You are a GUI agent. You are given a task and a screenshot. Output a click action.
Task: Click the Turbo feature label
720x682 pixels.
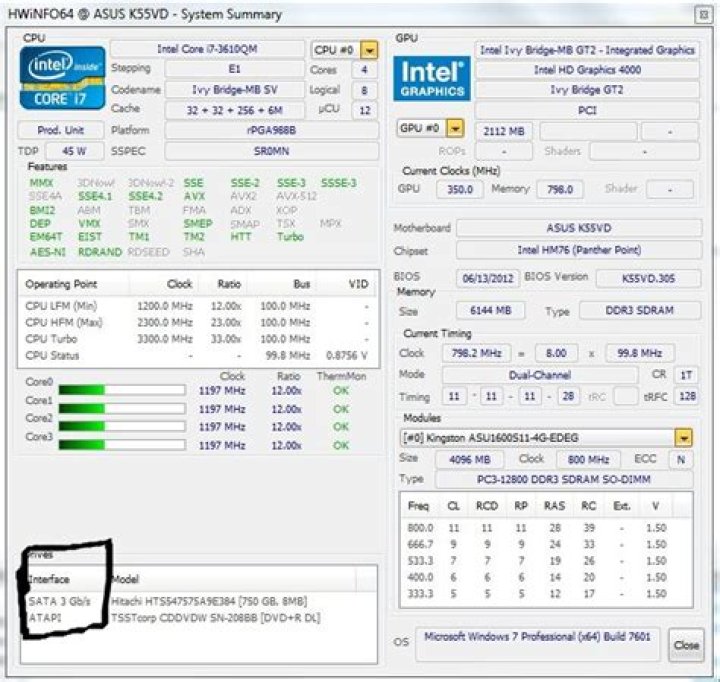tap(290, 237)
